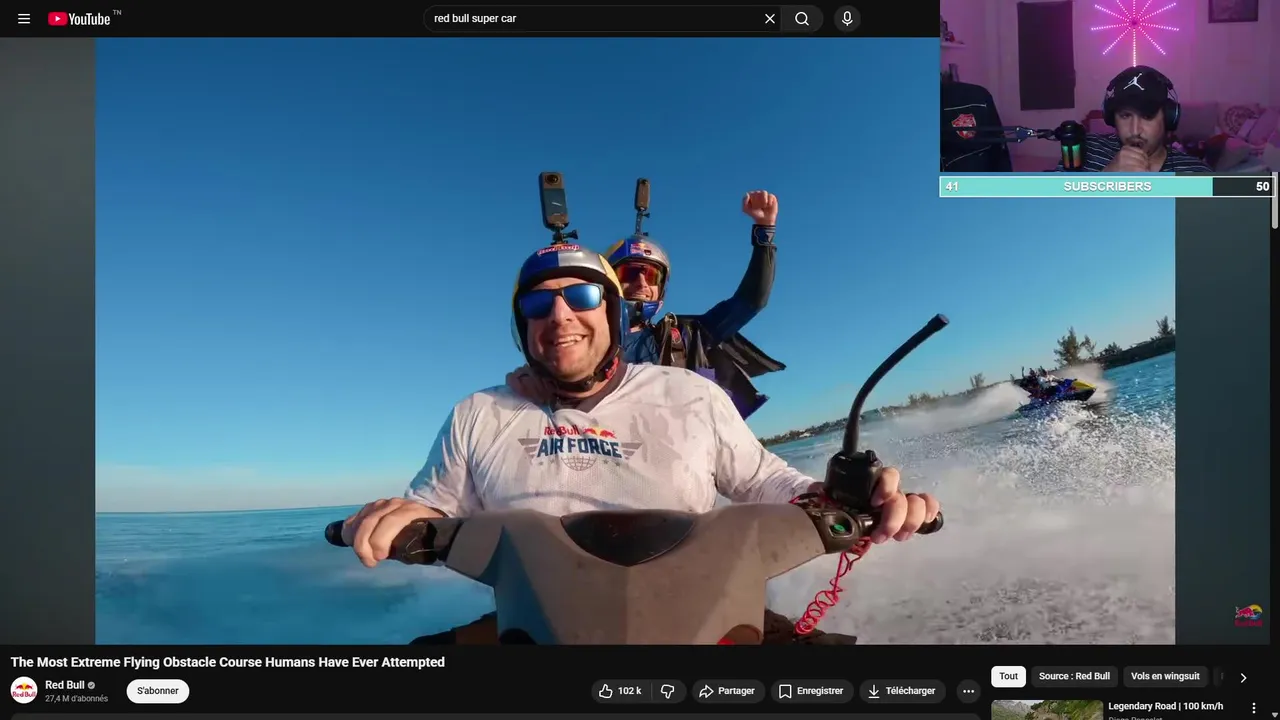Click the video title text
This screenshot has height=720, width=1280.
coord(228,662)
